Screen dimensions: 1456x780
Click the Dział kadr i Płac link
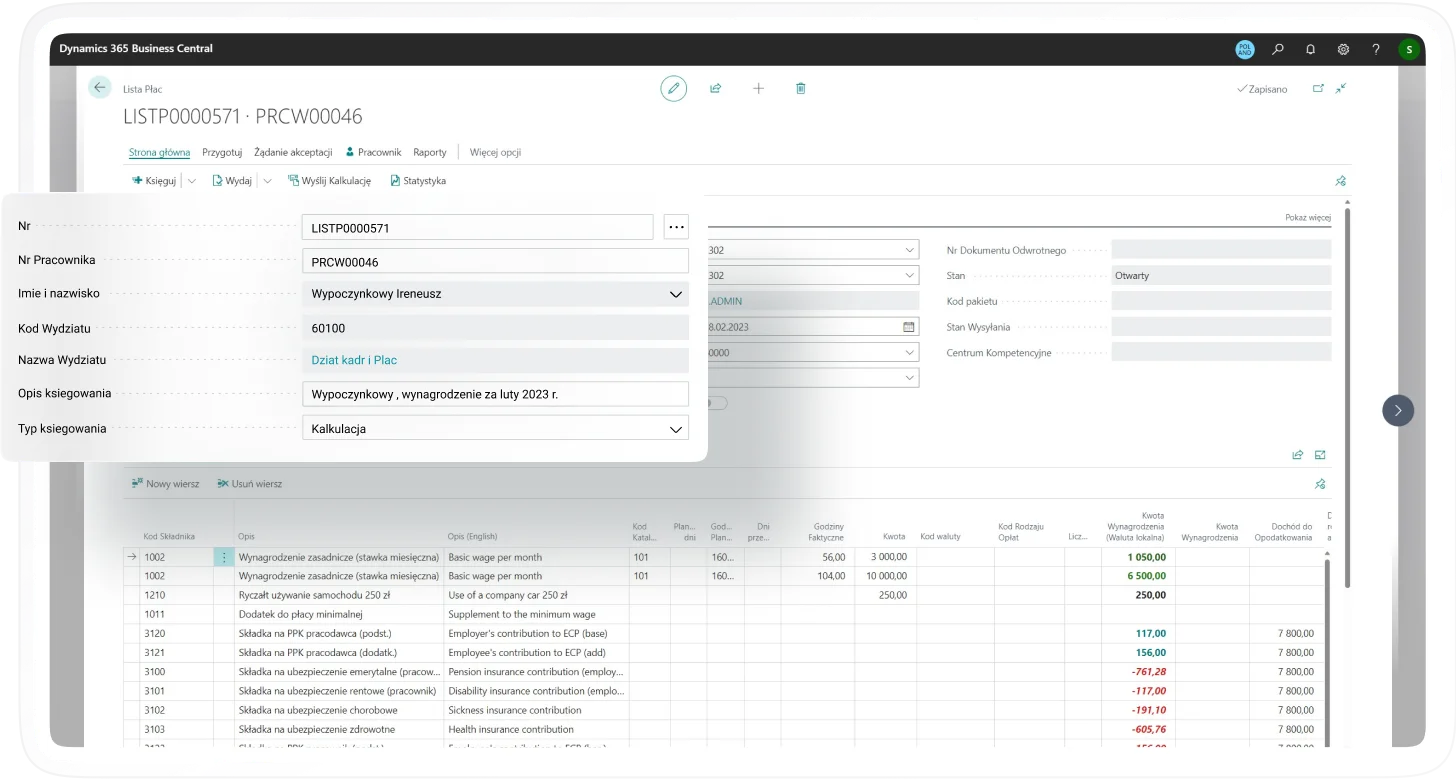coord(354,360)
